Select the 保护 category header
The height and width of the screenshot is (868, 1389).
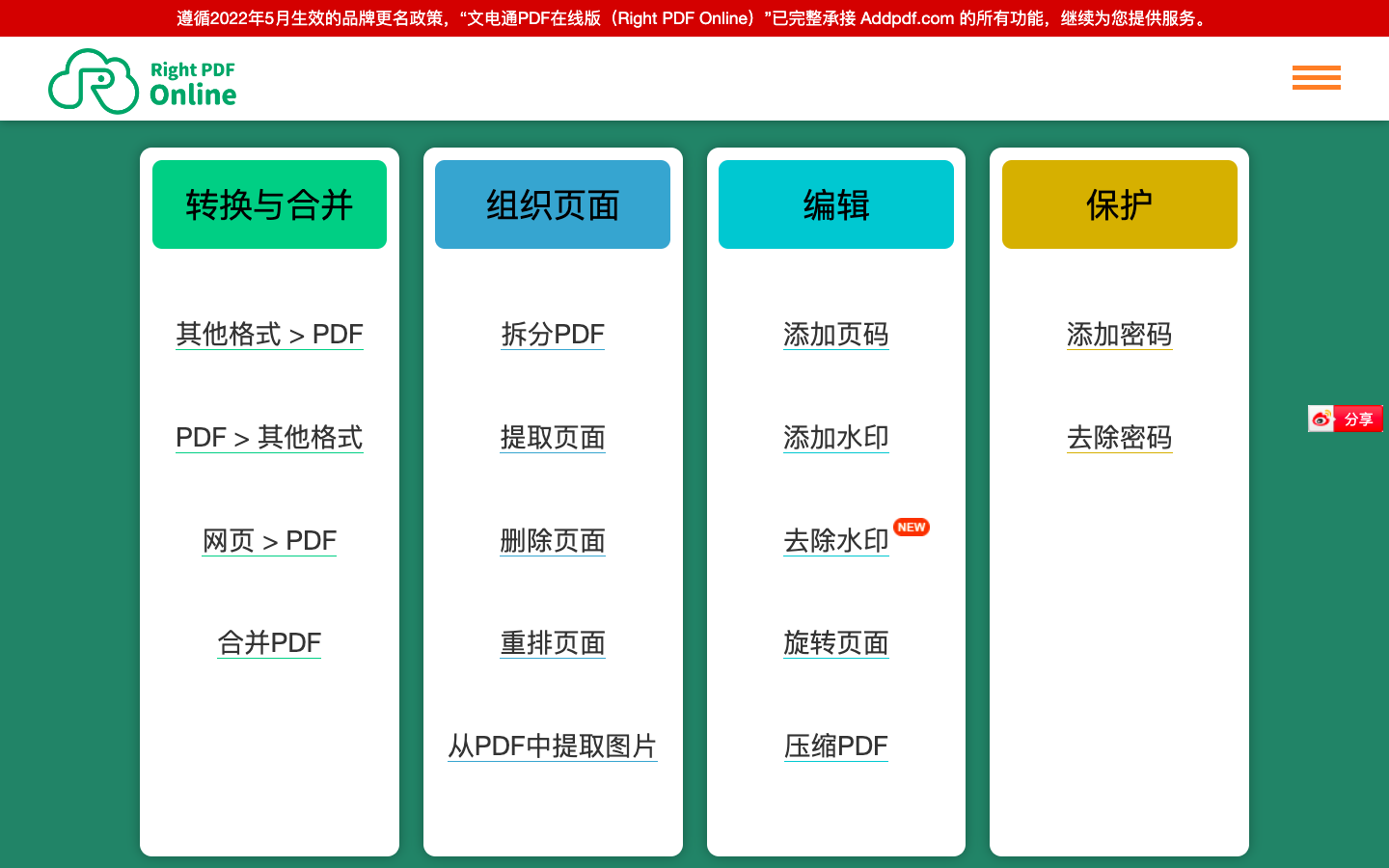tap(1119, 203)
